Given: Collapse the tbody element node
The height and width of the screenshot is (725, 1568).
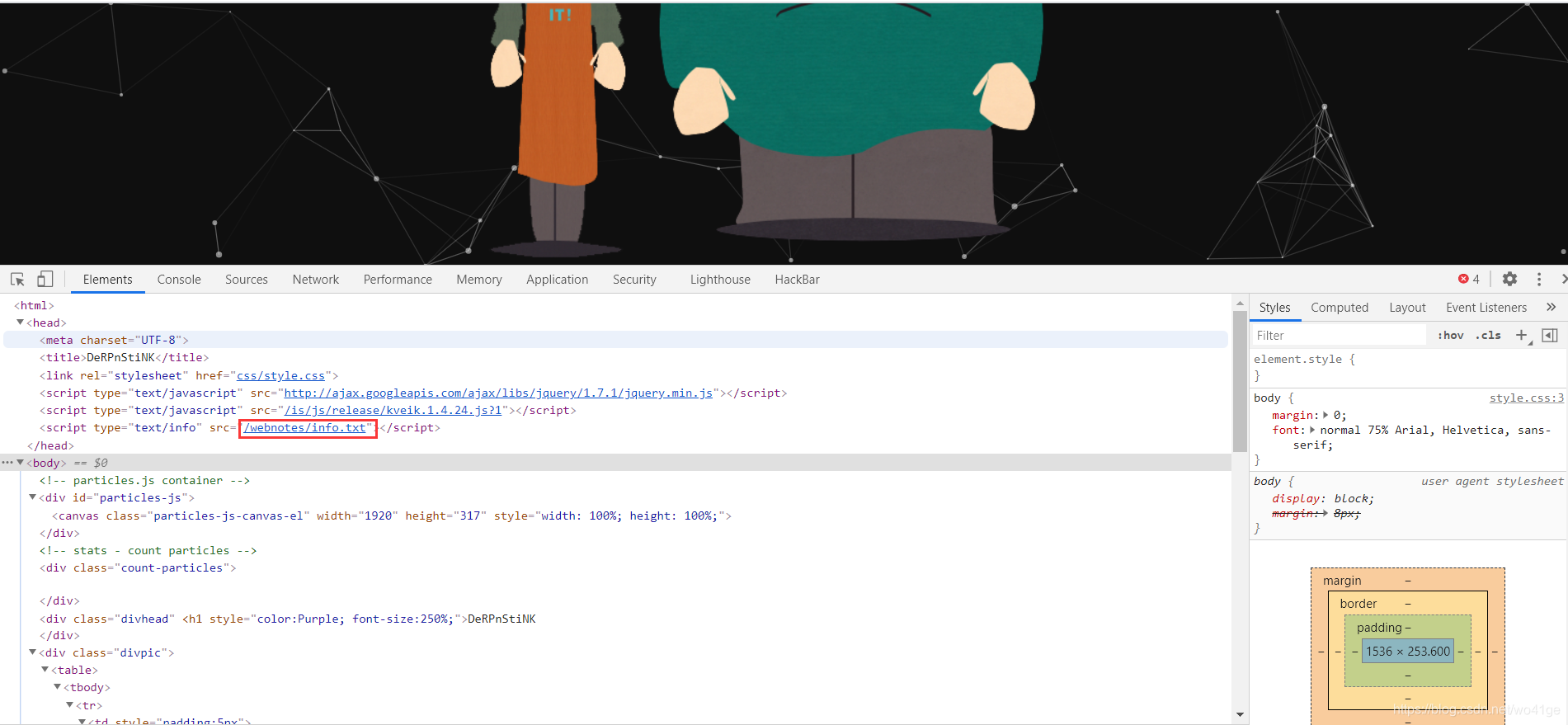Looking at the screenshot, I should tap(58, 687).
